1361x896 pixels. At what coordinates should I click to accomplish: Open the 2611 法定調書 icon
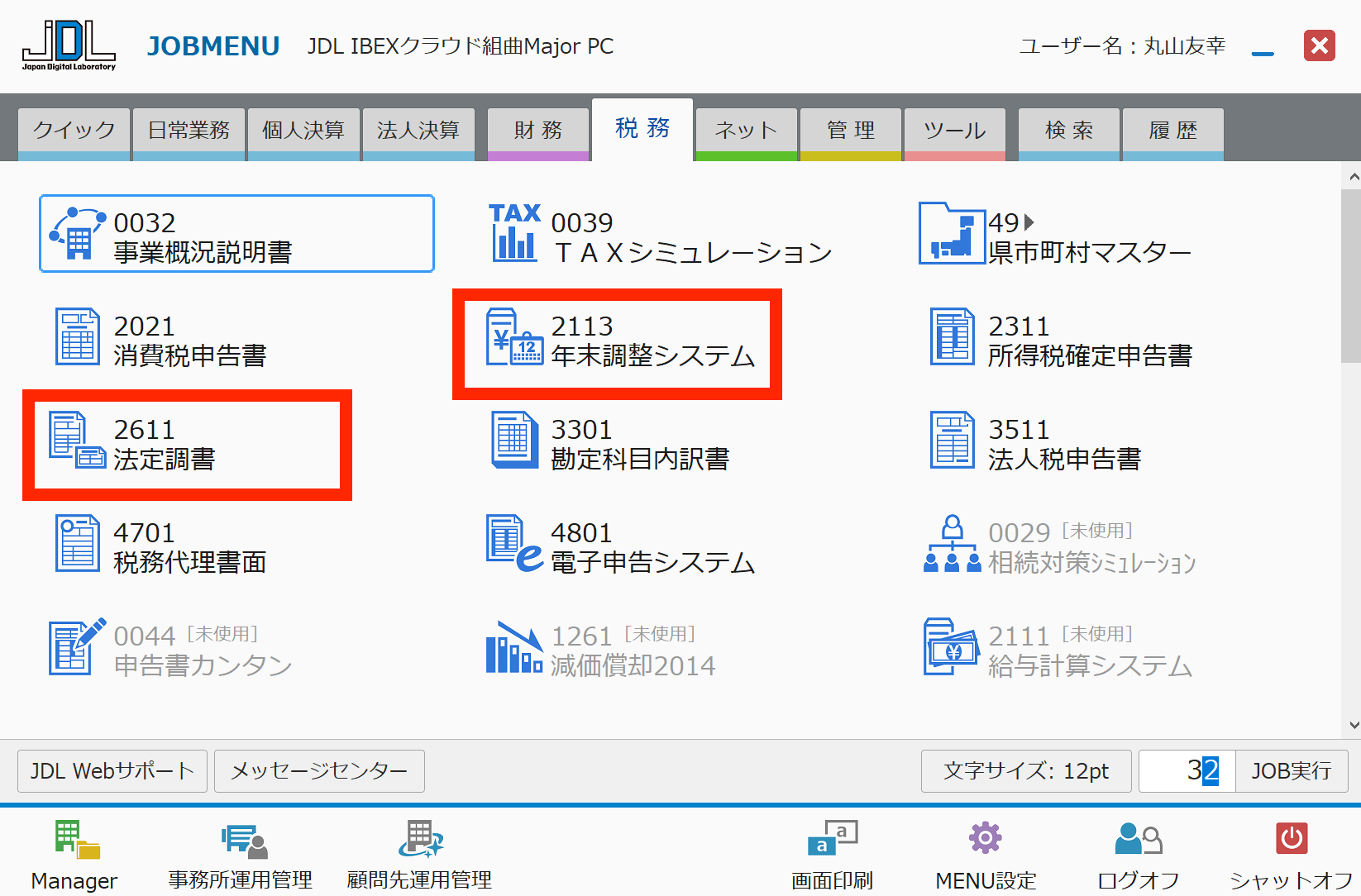pyautogui.click(x=78, y=440)
